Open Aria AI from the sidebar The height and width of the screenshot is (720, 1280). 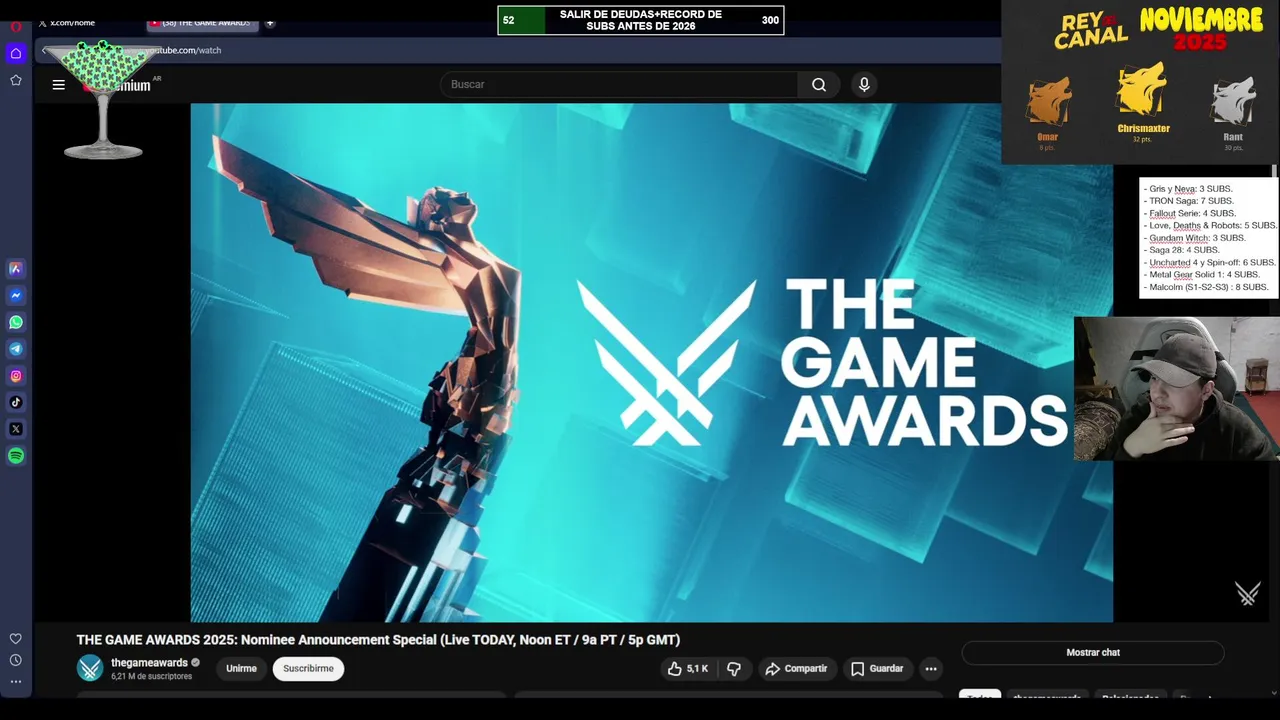click(x=16, y=269)
